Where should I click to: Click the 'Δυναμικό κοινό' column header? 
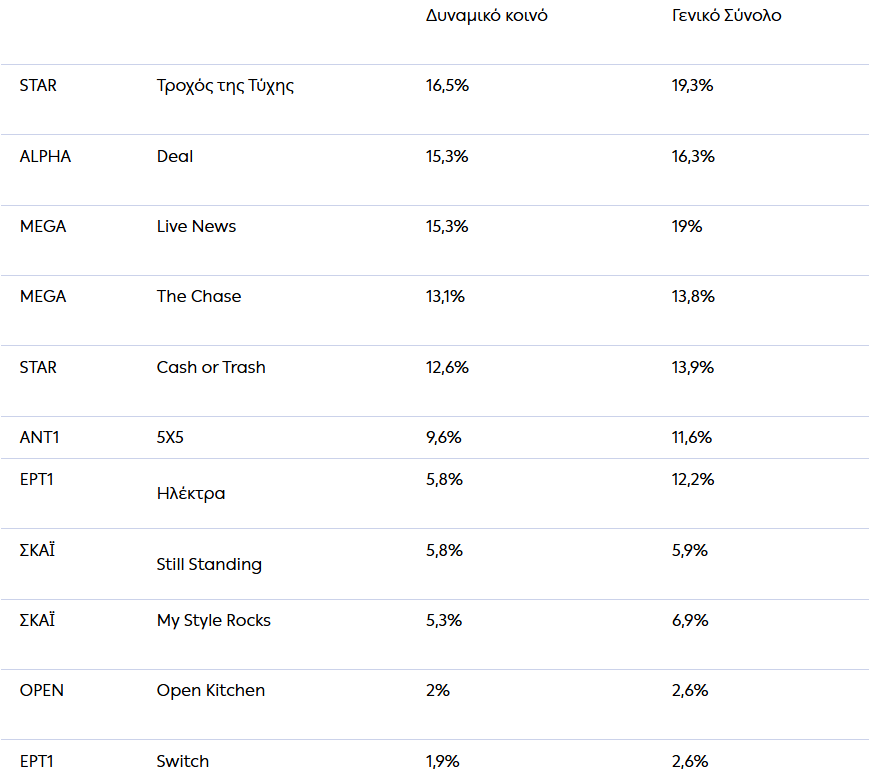[486, 16]
